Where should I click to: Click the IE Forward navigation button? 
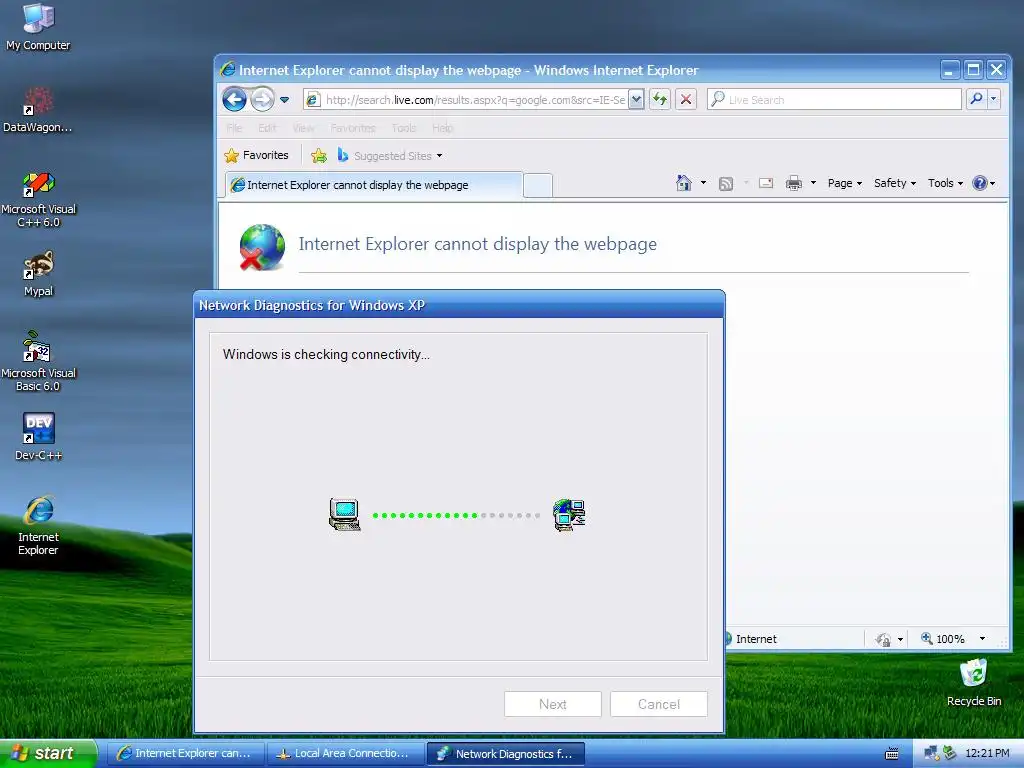(x=262, y=99)
